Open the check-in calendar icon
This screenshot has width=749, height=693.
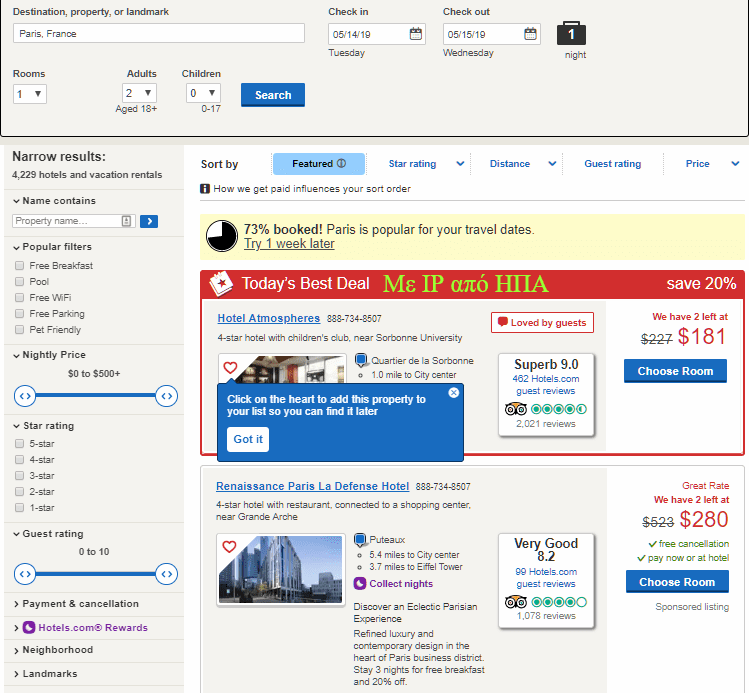416,34
